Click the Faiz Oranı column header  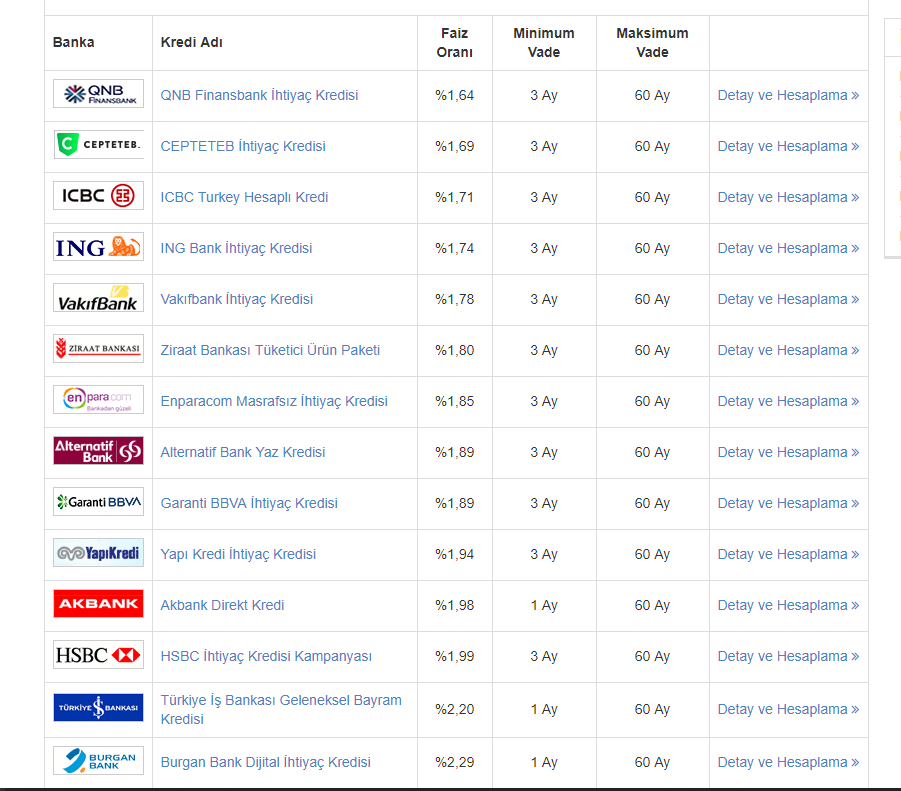(455, 43)
